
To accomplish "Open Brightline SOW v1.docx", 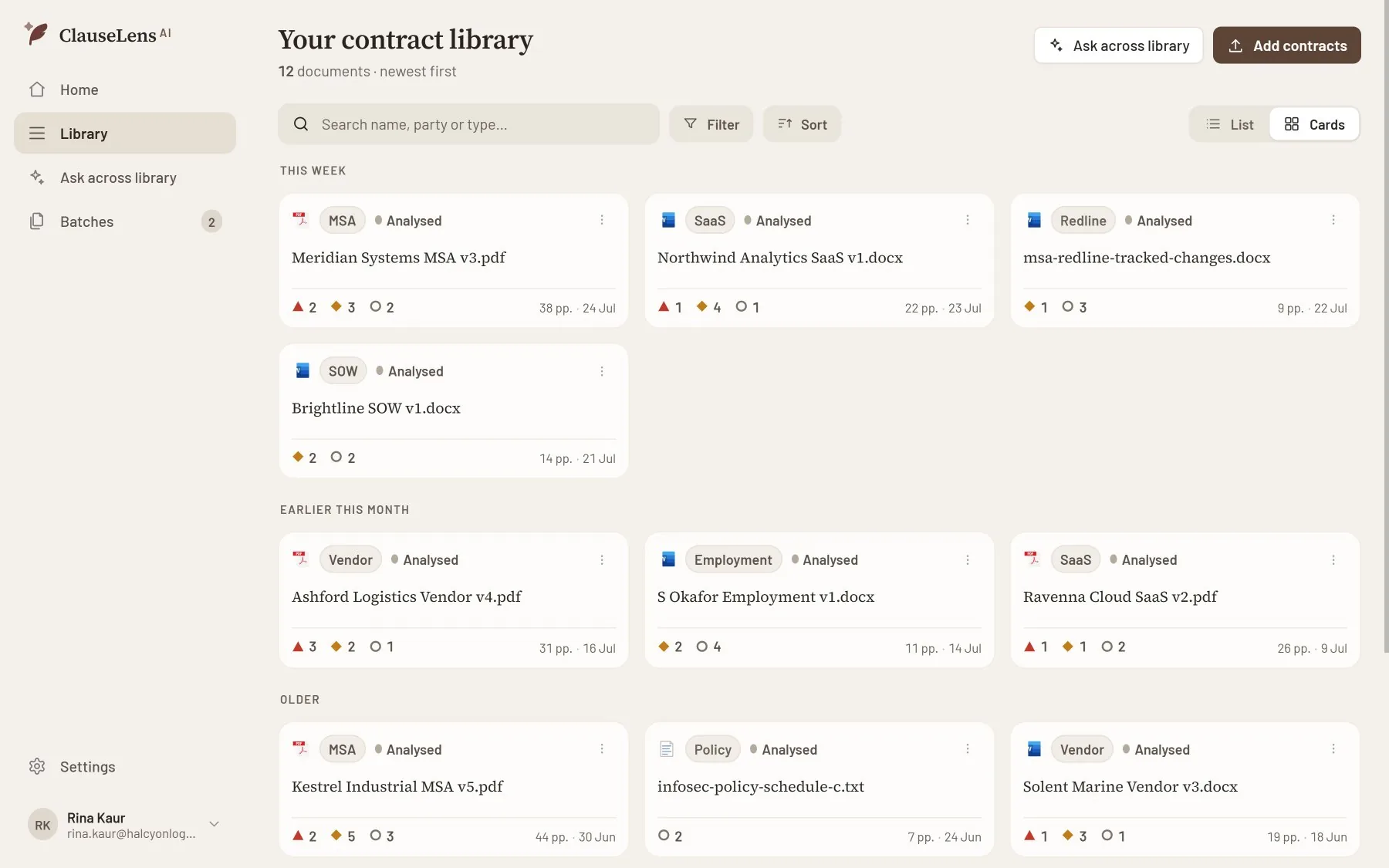I will click(x=376, y=408).
